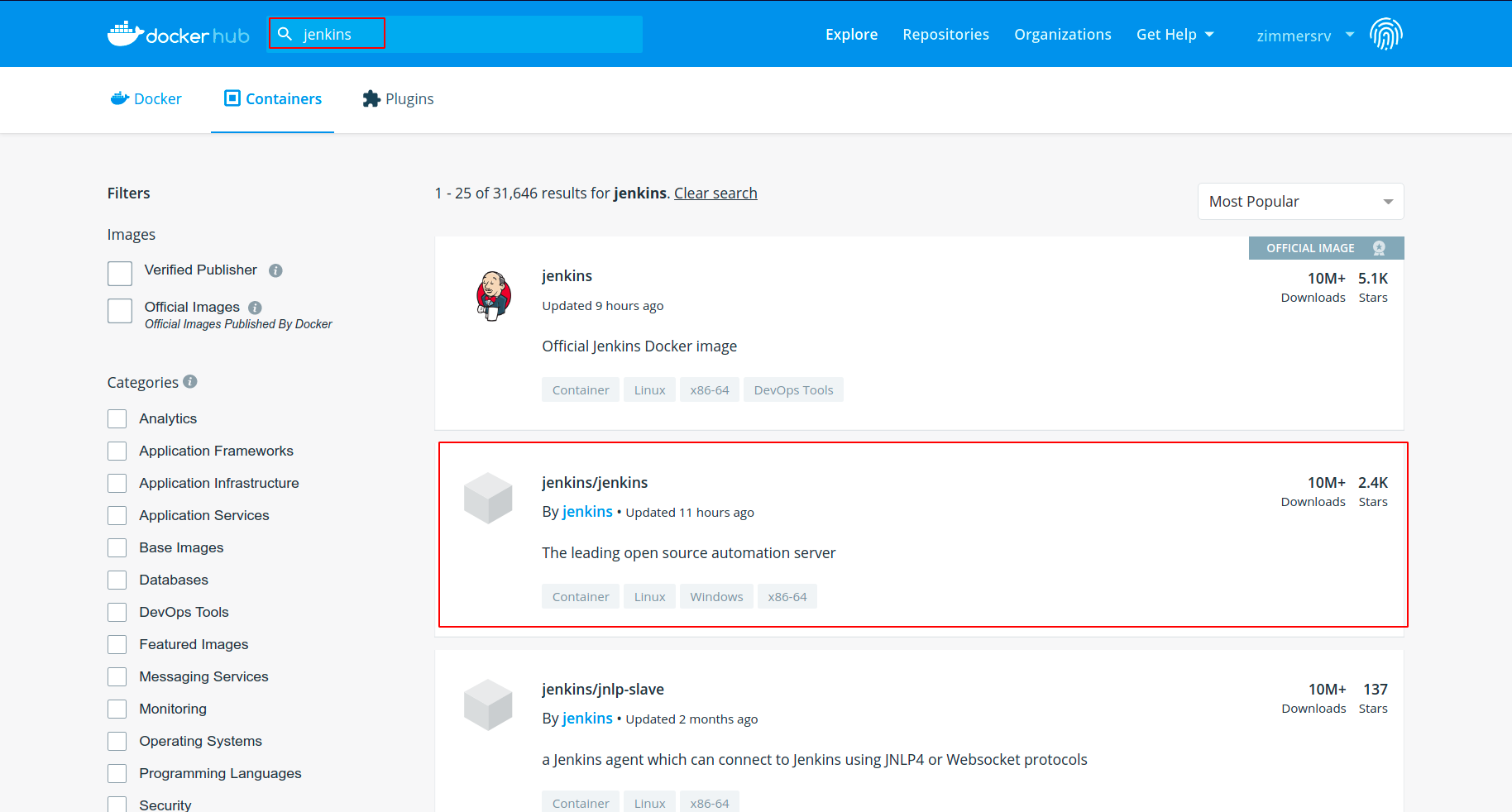Enable the Official Images filter checkbox
This screenshot has width=1512, height=812.
pyautogui.click(x=120, y=311)
